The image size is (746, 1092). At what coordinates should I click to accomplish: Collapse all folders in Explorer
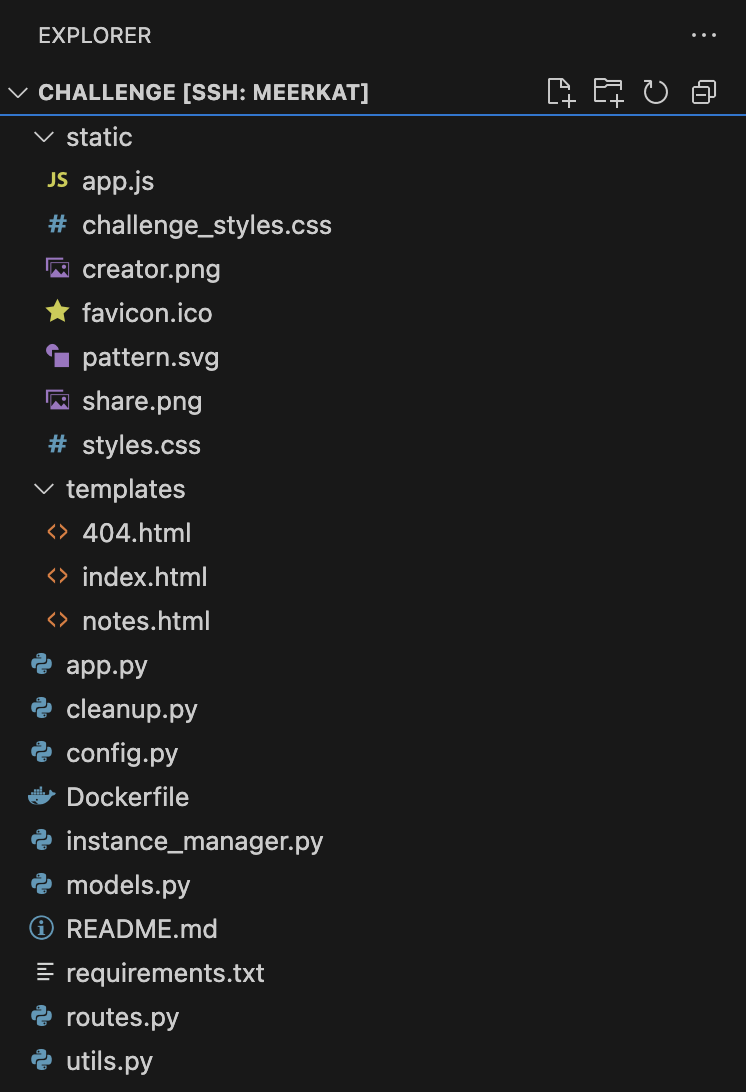704,92
